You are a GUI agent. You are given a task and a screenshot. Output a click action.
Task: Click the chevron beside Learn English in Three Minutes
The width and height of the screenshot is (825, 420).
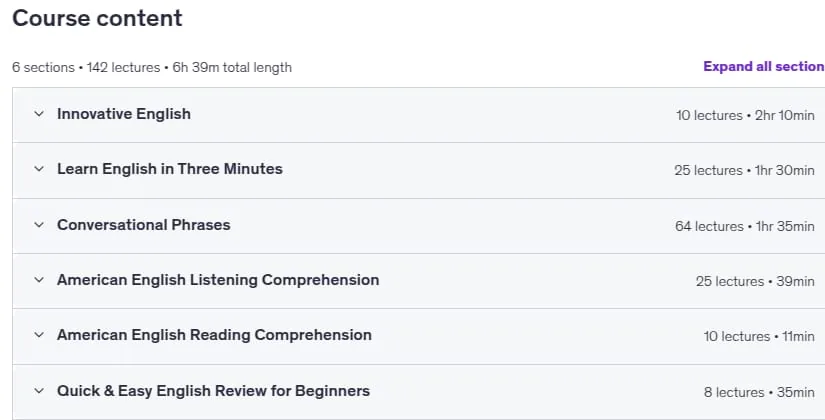(39, 169)
